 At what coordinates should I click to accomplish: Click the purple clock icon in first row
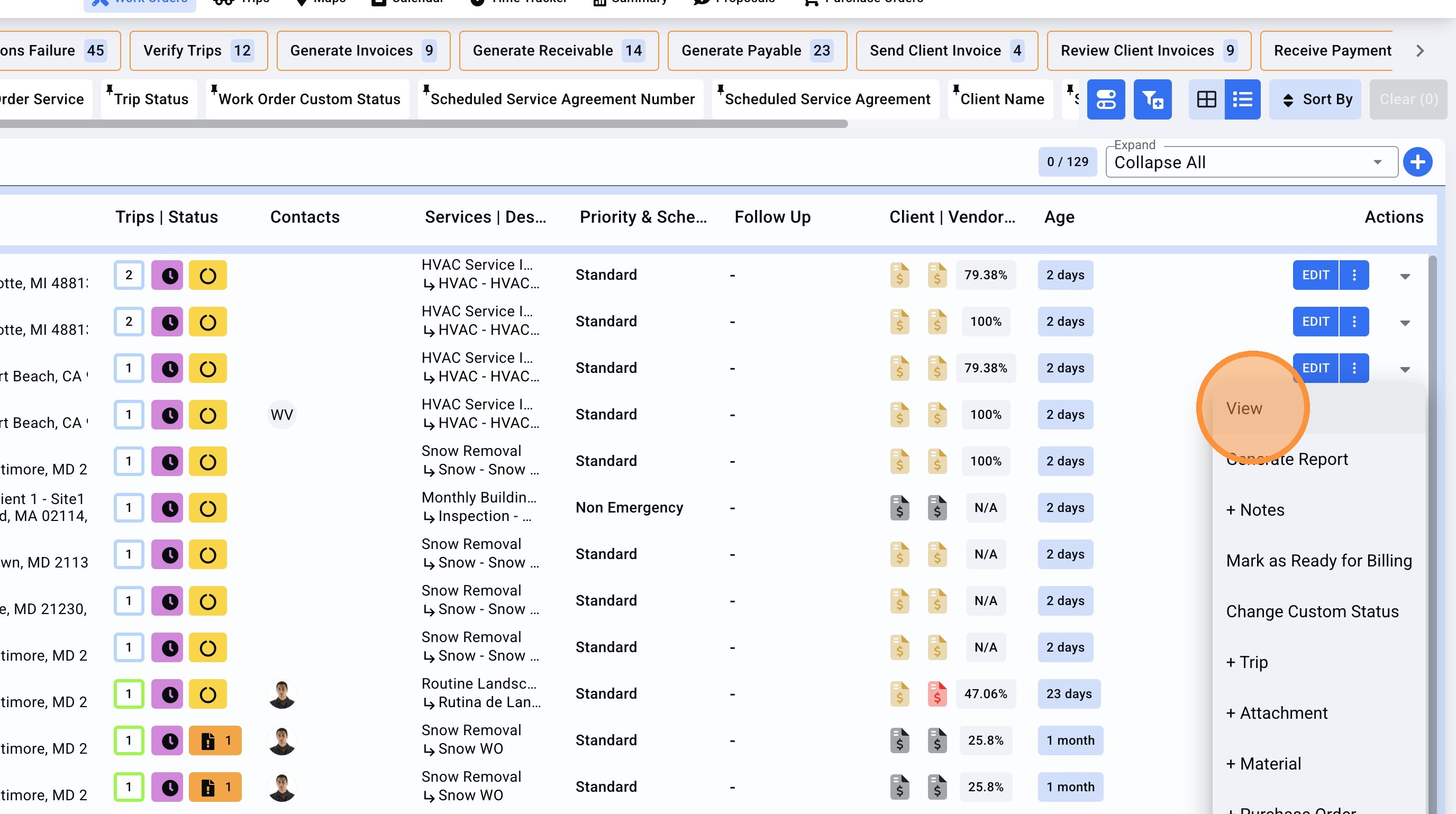168,275
